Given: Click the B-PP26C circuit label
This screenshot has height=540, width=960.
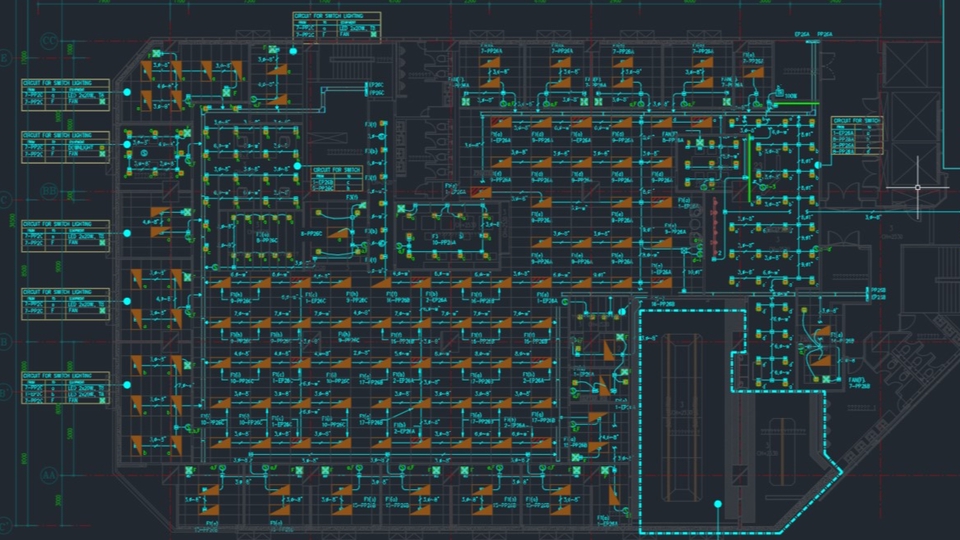Looking at the screenshot, I should coord(311,233).
